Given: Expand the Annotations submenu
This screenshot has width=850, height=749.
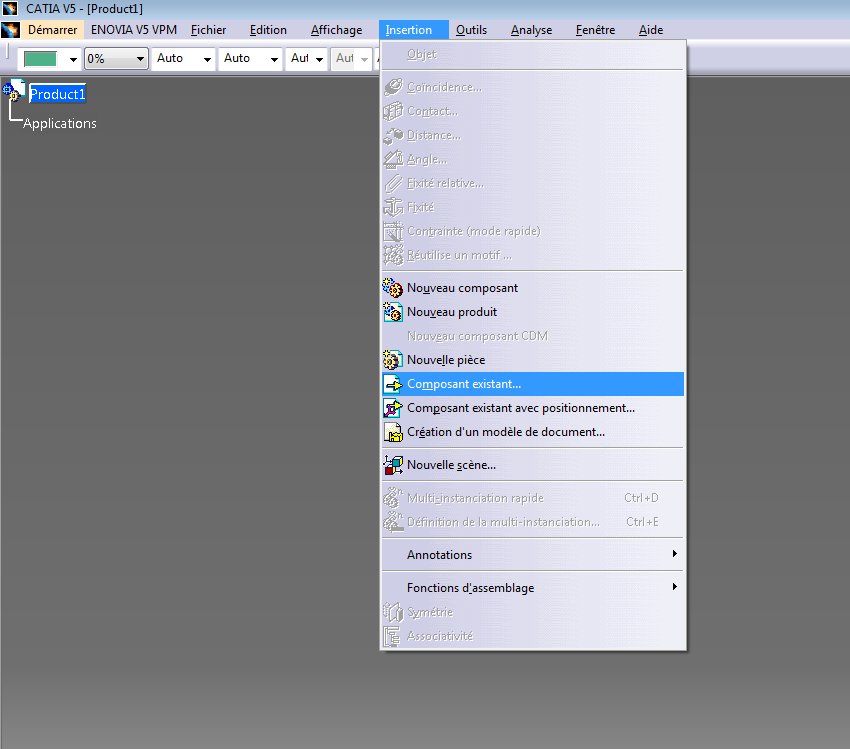Looking at the screenshot, I should (x=533, y=554).
